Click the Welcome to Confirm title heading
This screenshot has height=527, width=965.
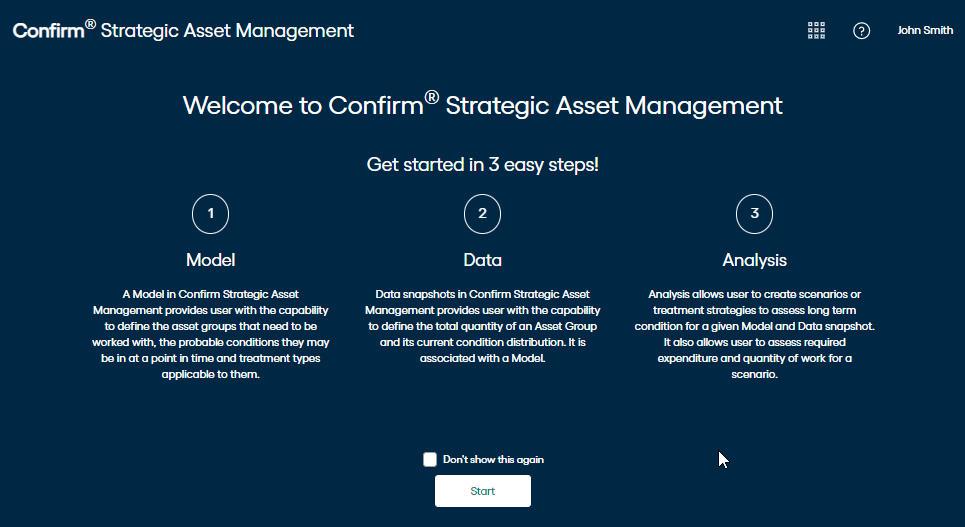(482, 105)
